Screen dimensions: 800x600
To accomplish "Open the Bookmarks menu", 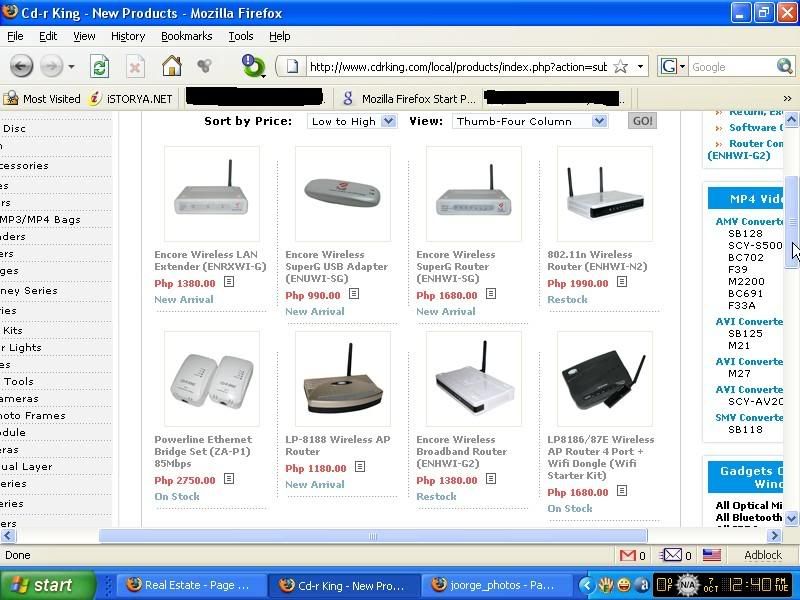I will click(187, 36).
